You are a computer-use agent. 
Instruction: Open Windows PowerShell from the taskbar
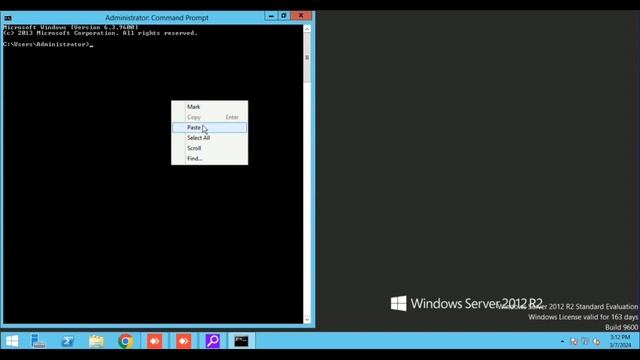point(67,341)
